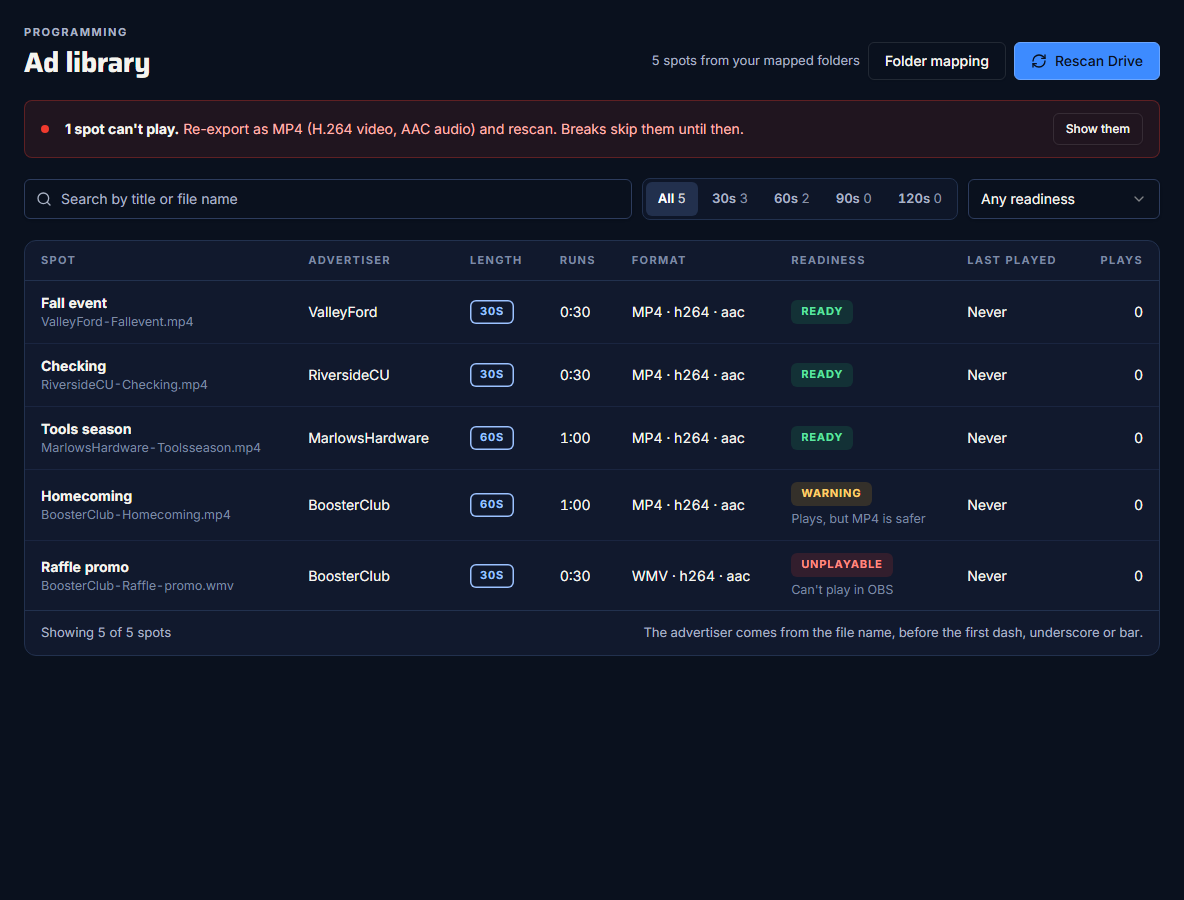Click the Never value in Fall event row
Viewport: 1184px width, 900px height.
click(986, 312)
